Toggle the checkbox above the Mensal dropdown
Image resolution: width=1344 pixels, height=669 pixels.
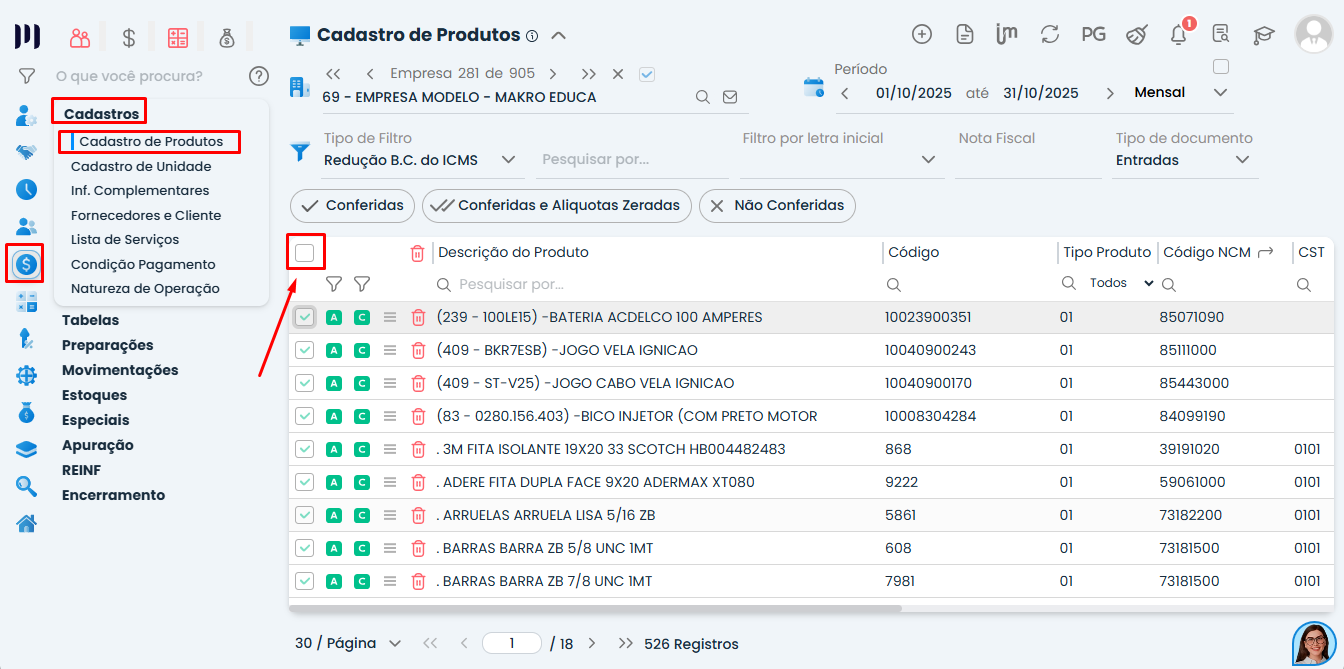pyautogui.click(x=1220, y=67)
